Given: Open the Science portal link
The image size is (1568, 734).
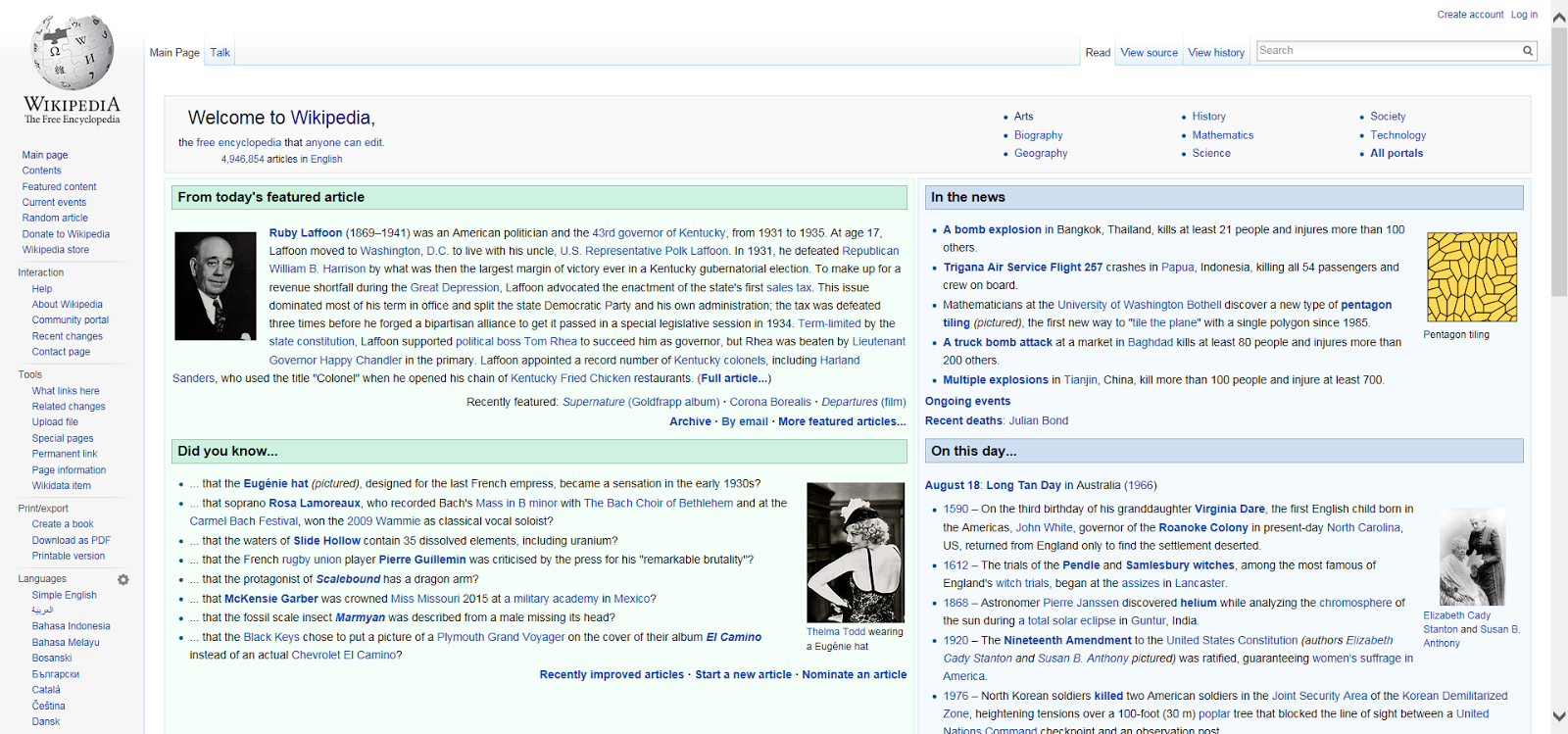Looking at the screenshot, I should [x=1211, y=154].
